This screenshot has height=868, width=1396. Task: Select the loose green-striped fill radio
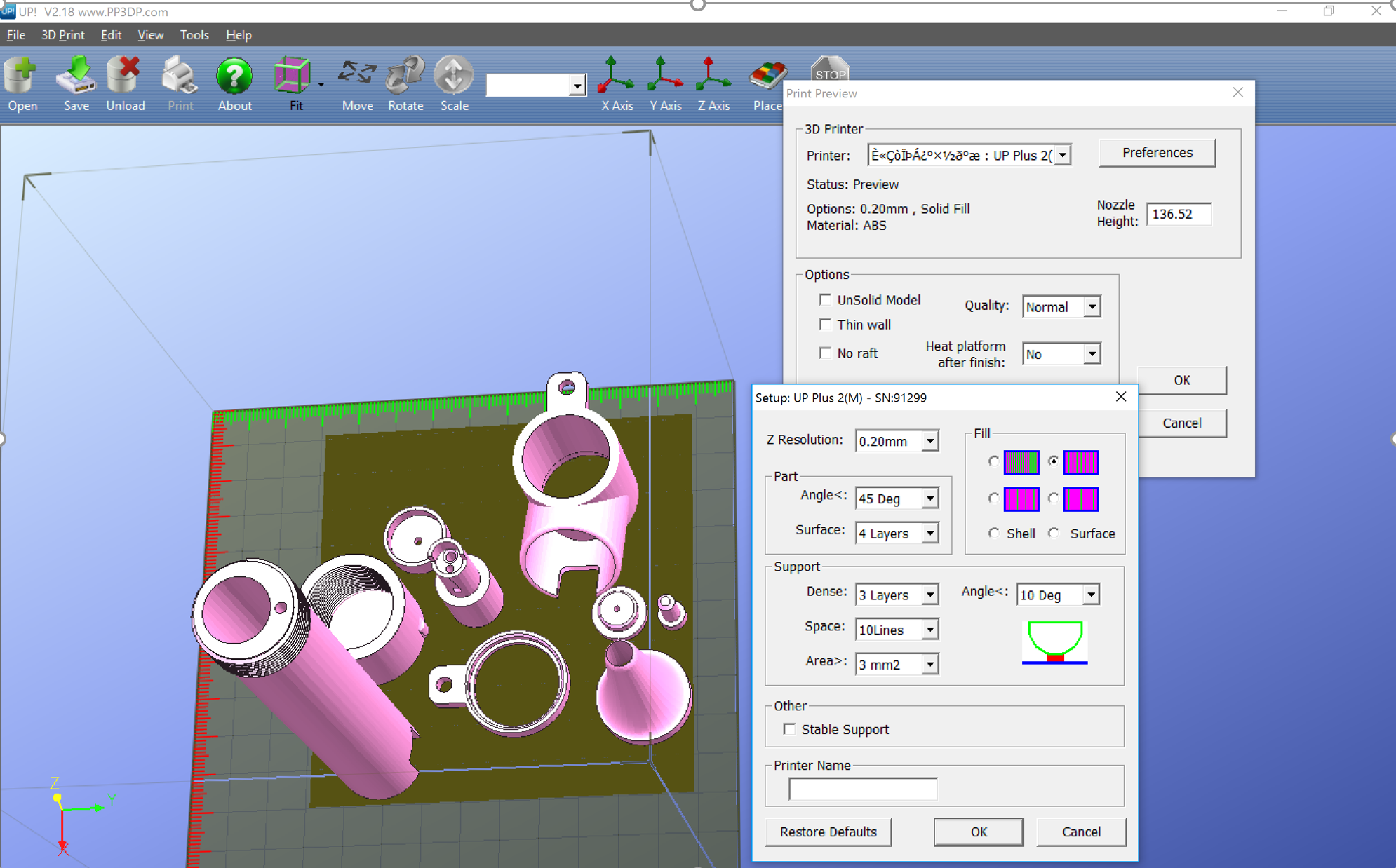click(993, 461)
